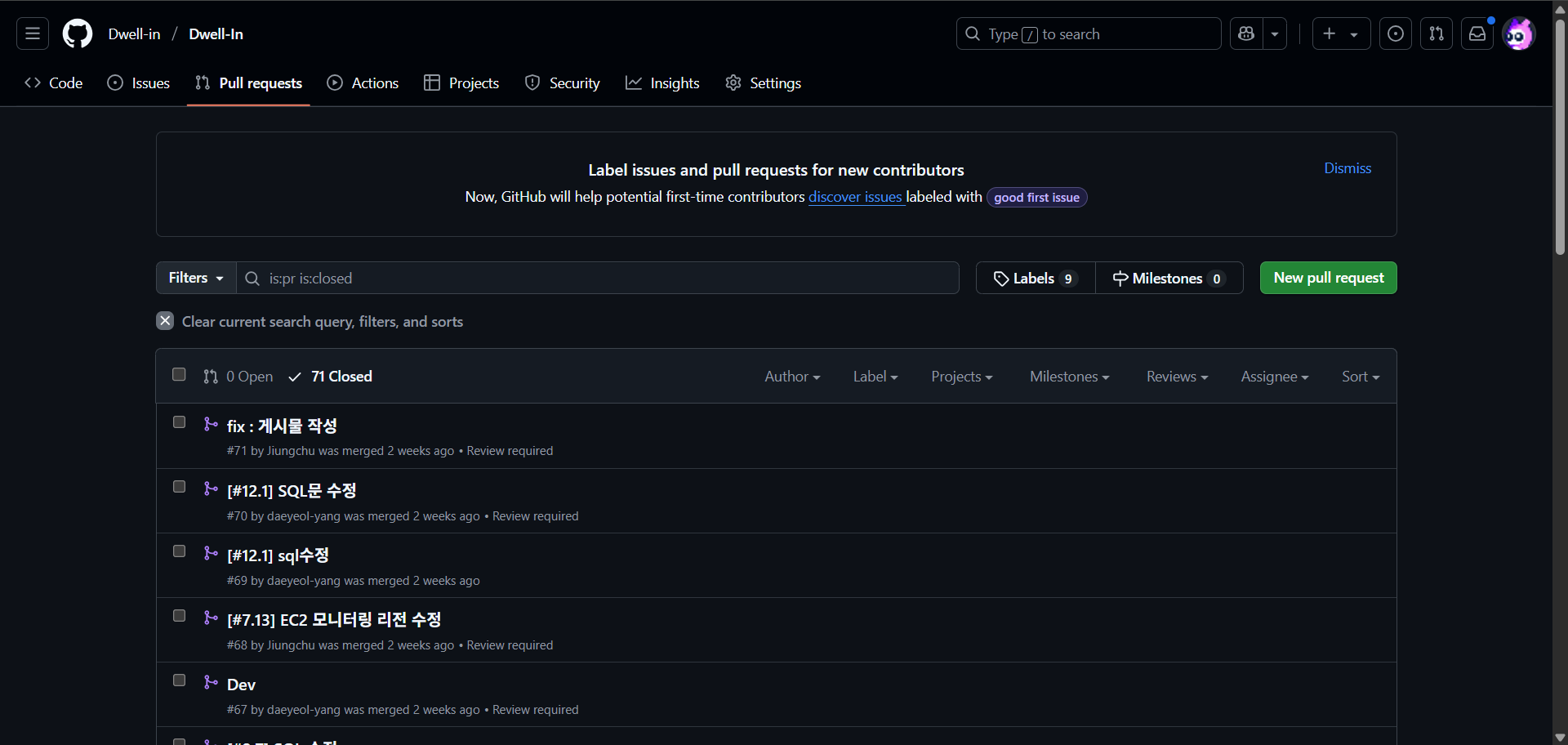Click the scrollbar down arrow
The height and width of the screenshot is (745, 1568).
pyautogui.click(x=1560, y=738)
